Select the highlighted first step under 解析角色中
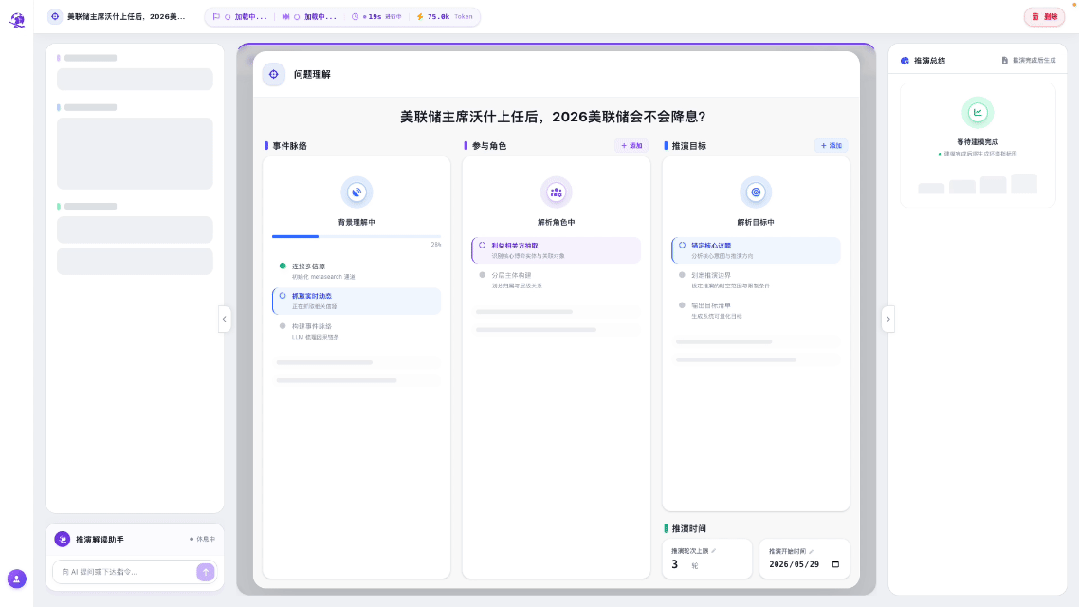 tap(556, 250)
